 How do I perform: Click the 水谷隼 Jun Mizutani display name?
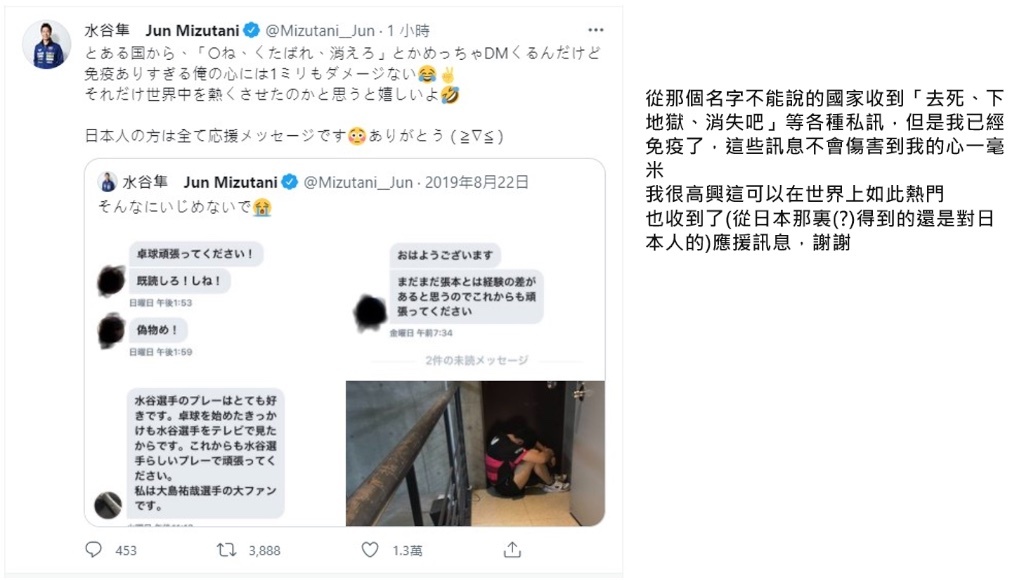[162, 30]
